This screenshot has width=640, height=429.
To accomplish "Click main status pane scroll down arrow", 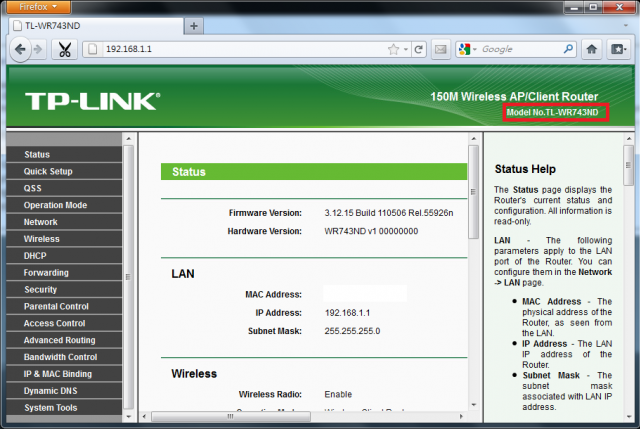I will point(473,405).
